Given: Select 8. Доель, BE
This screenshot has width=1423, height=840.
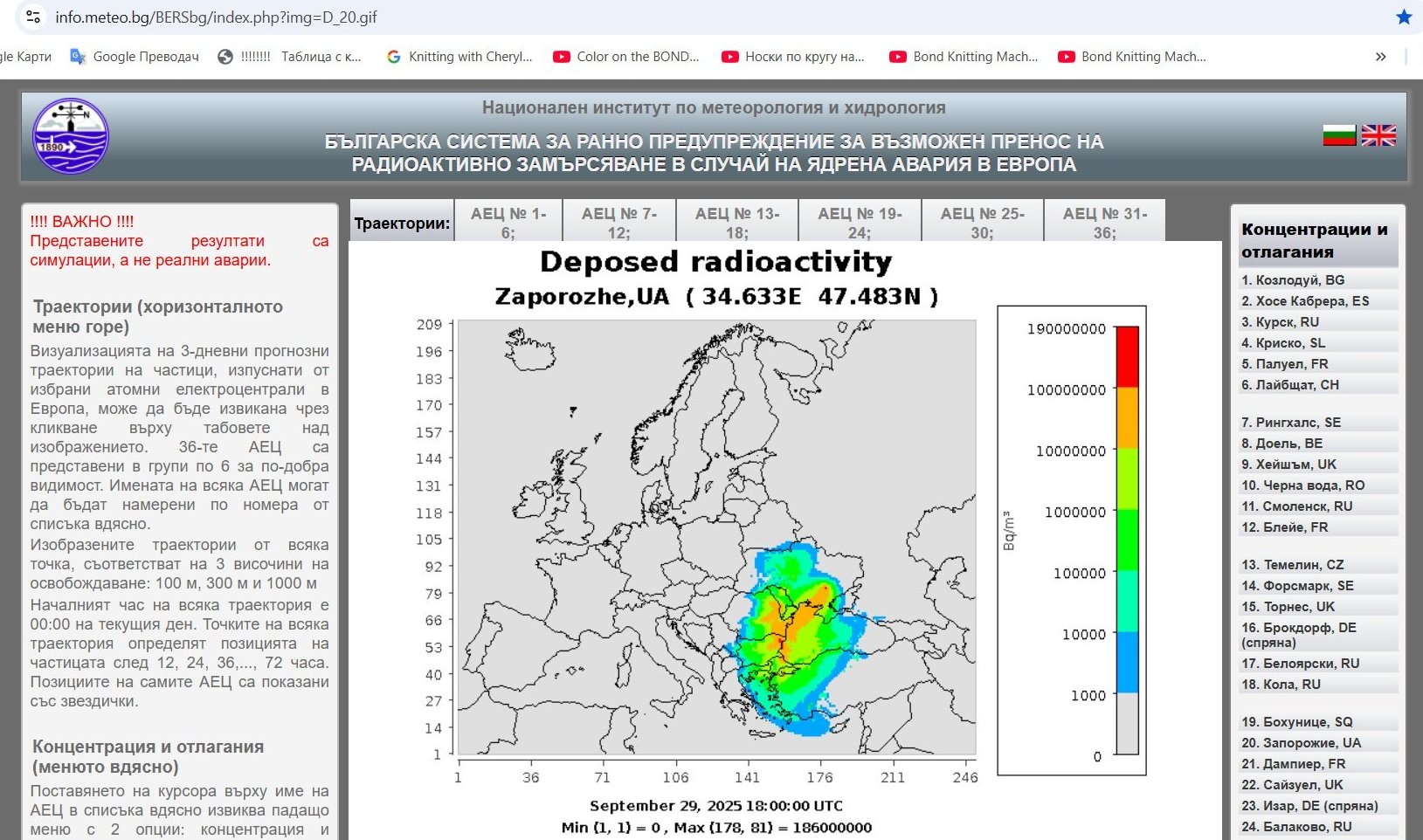Looking at the screenshot, I should 1318,444.
